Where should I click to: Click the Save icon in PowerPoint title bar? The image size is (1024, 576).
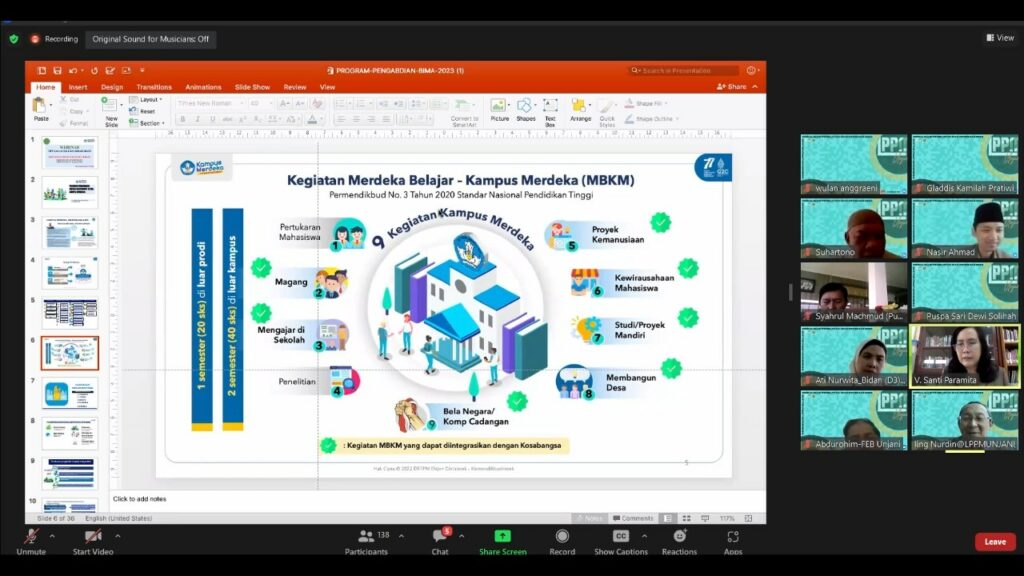click(x=57, y=71)
